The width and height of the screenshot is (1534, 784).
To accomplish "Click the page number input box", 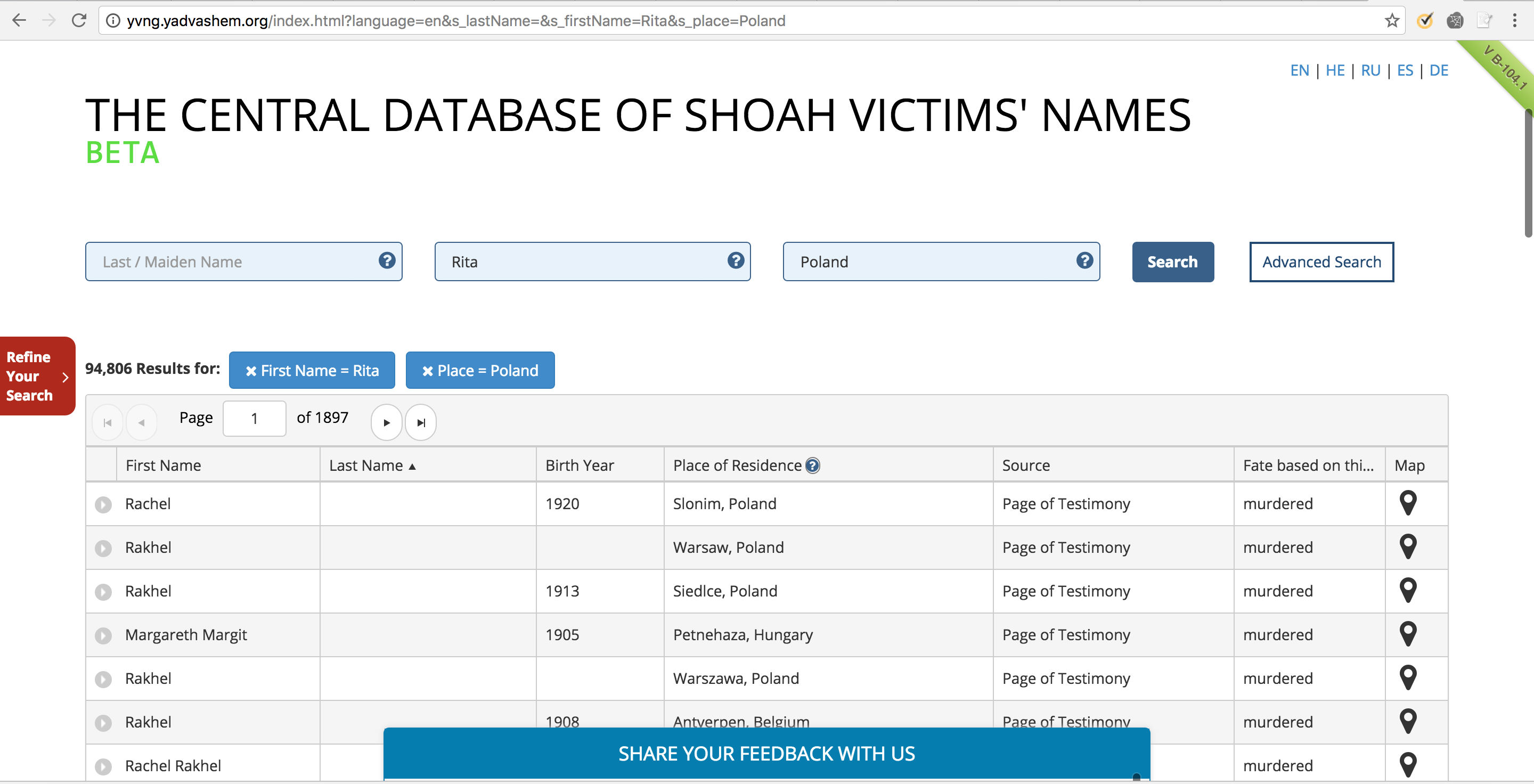I will (254, 419).
